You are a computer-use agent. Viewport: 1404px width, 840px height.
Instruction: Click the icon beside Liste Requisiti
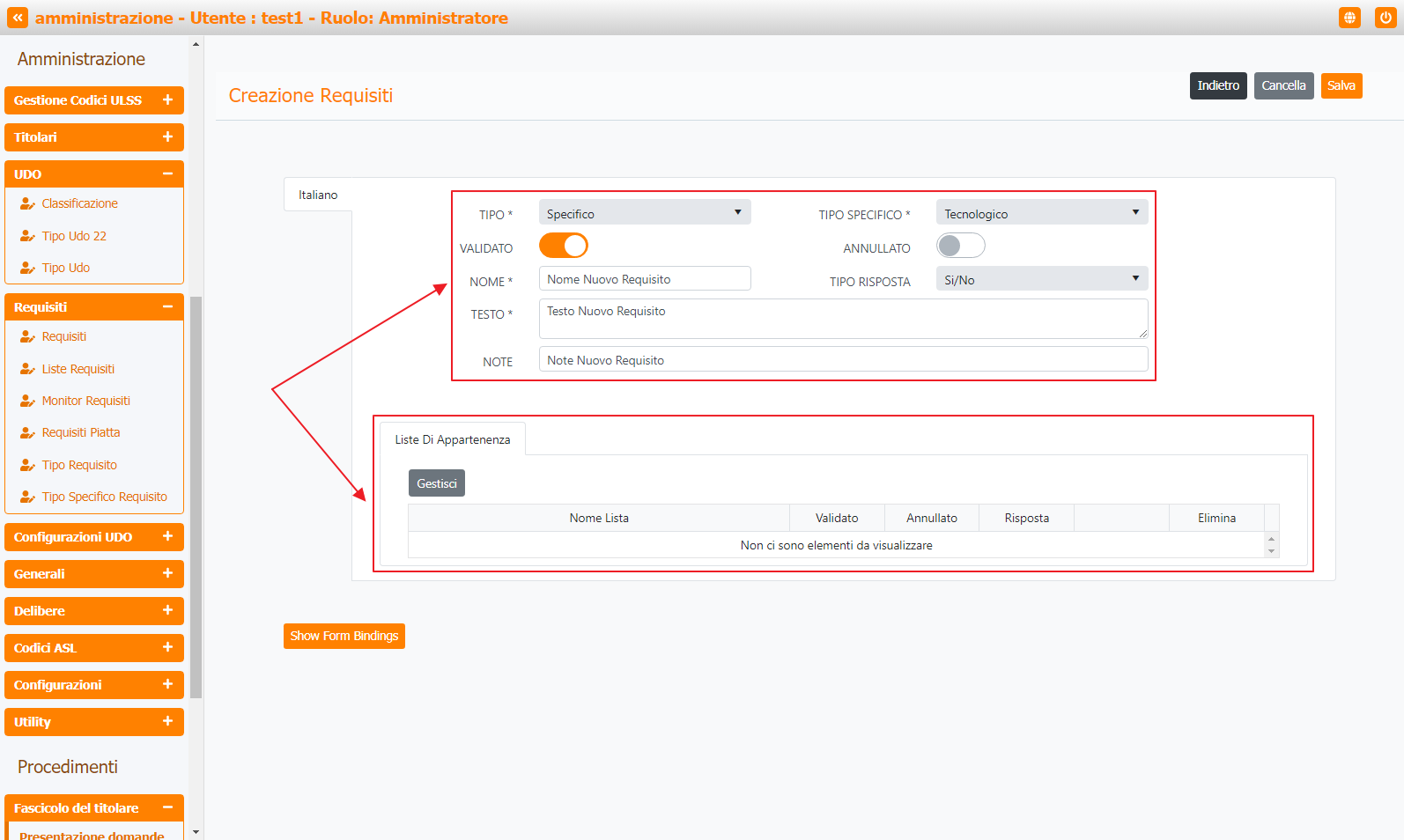(x=27, y=369)
